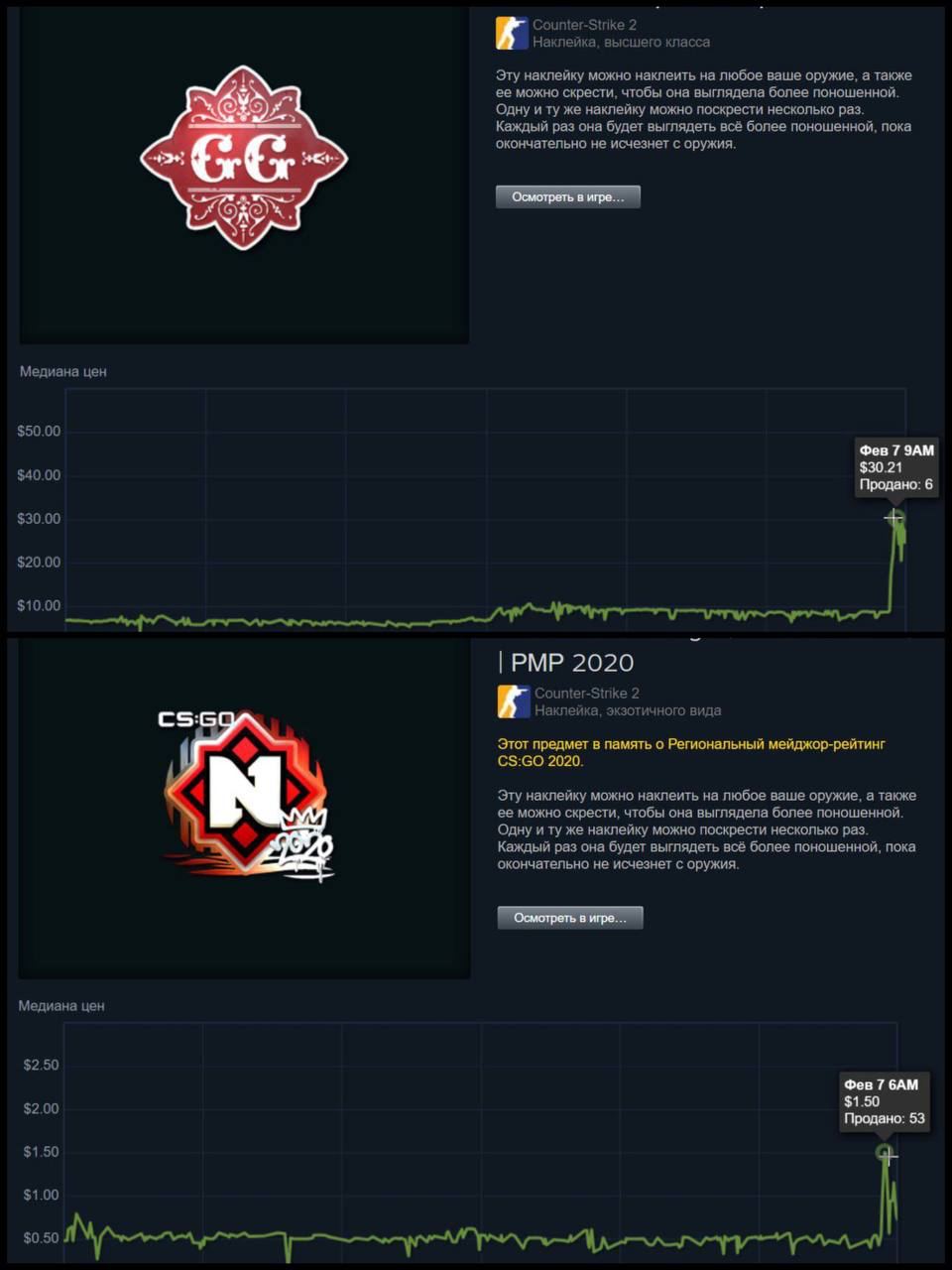The image size is (952, 1270).
Task: Click the PMP 2020 item title
Action: tap(566, 663)
